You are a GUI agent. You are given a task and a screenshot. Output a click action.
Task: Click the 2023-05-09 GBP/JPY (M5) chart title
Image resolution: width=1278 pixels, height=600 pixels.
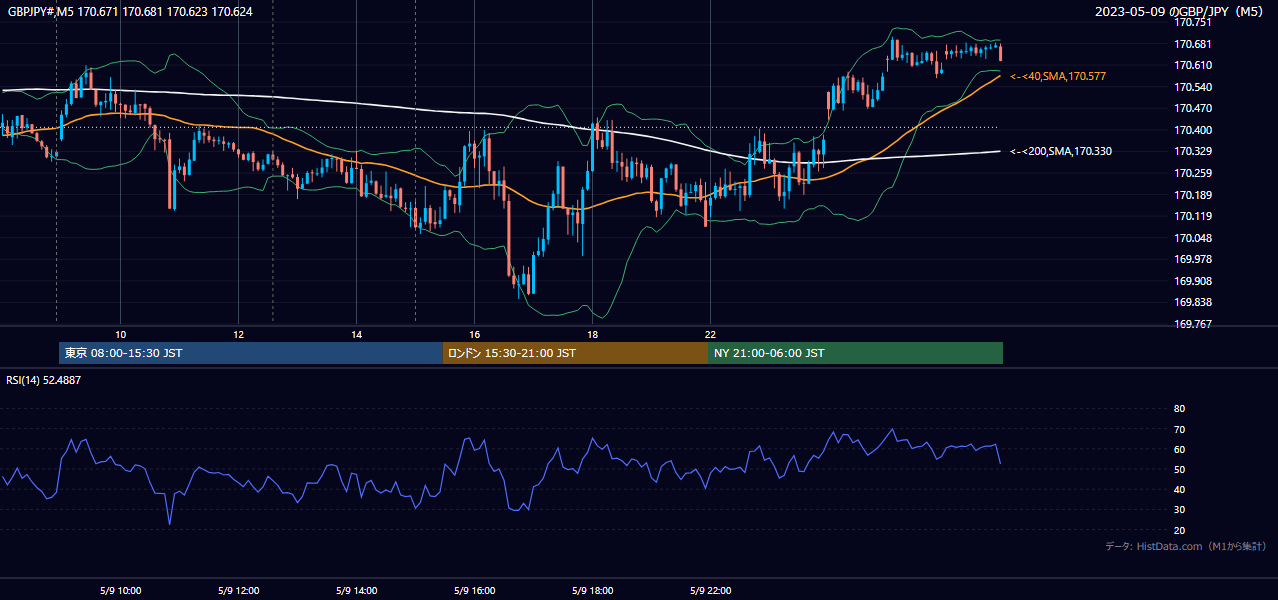pyautogui.click(x=1179, y=12)
